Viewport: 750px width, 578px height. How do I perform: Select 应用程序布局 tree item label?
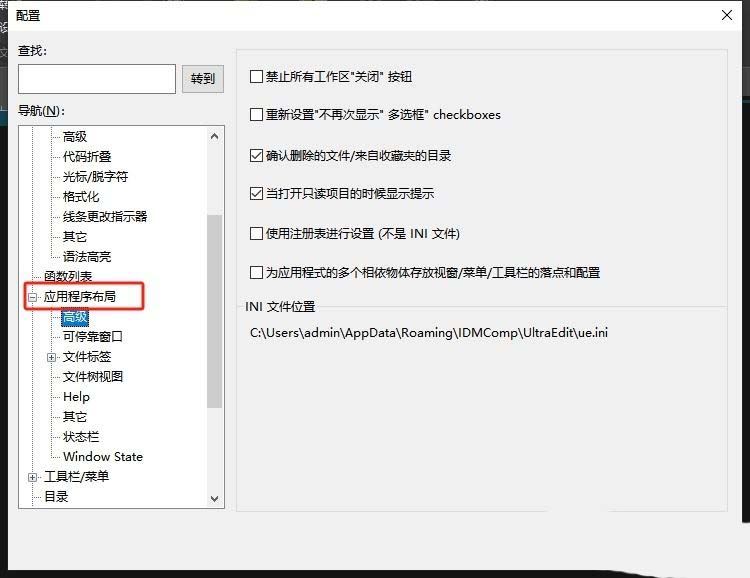click(x=80, y=297)
